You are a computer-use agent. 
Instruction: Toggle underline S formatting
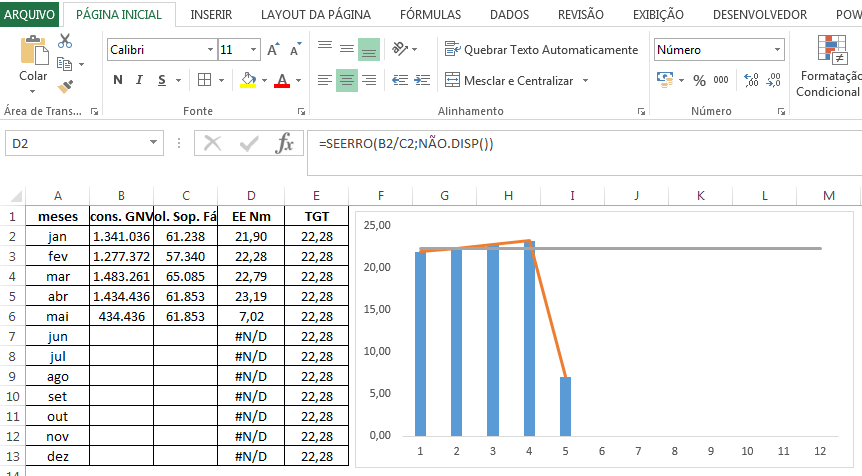162,80
